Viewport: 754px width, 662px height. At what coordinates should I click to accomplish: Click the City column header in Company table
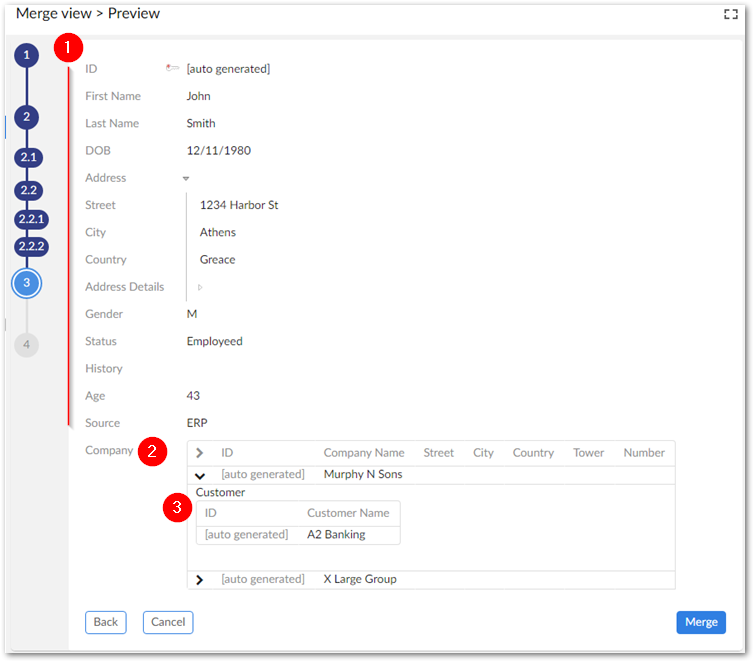[483, 453]
